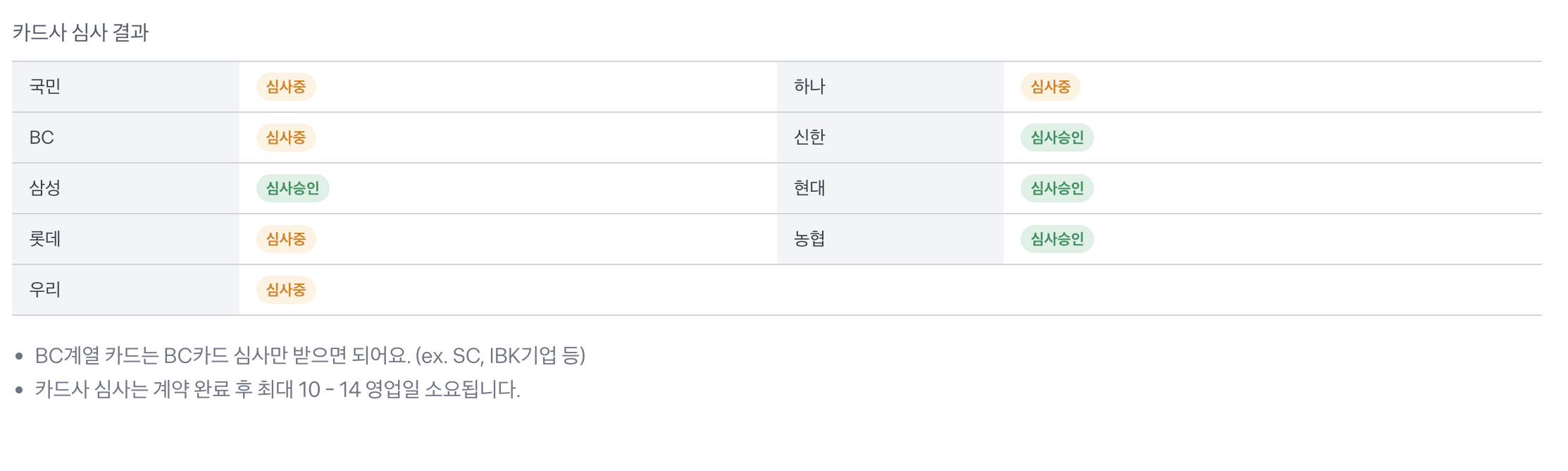Click the 하나 row label

coord(809,87)
